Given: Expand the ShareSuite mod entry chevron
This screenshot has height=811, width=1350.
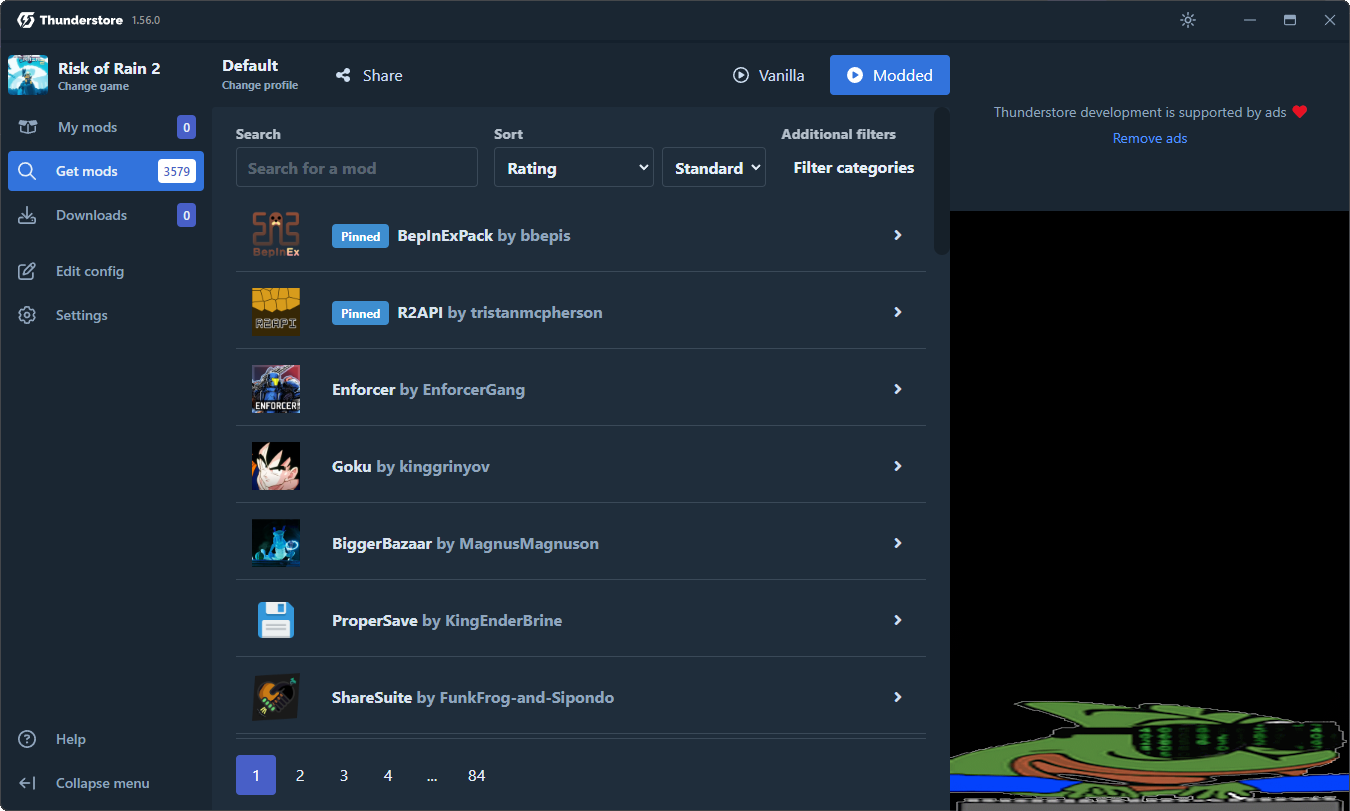Looking at the screenshot, I should [x=898, y=697].
